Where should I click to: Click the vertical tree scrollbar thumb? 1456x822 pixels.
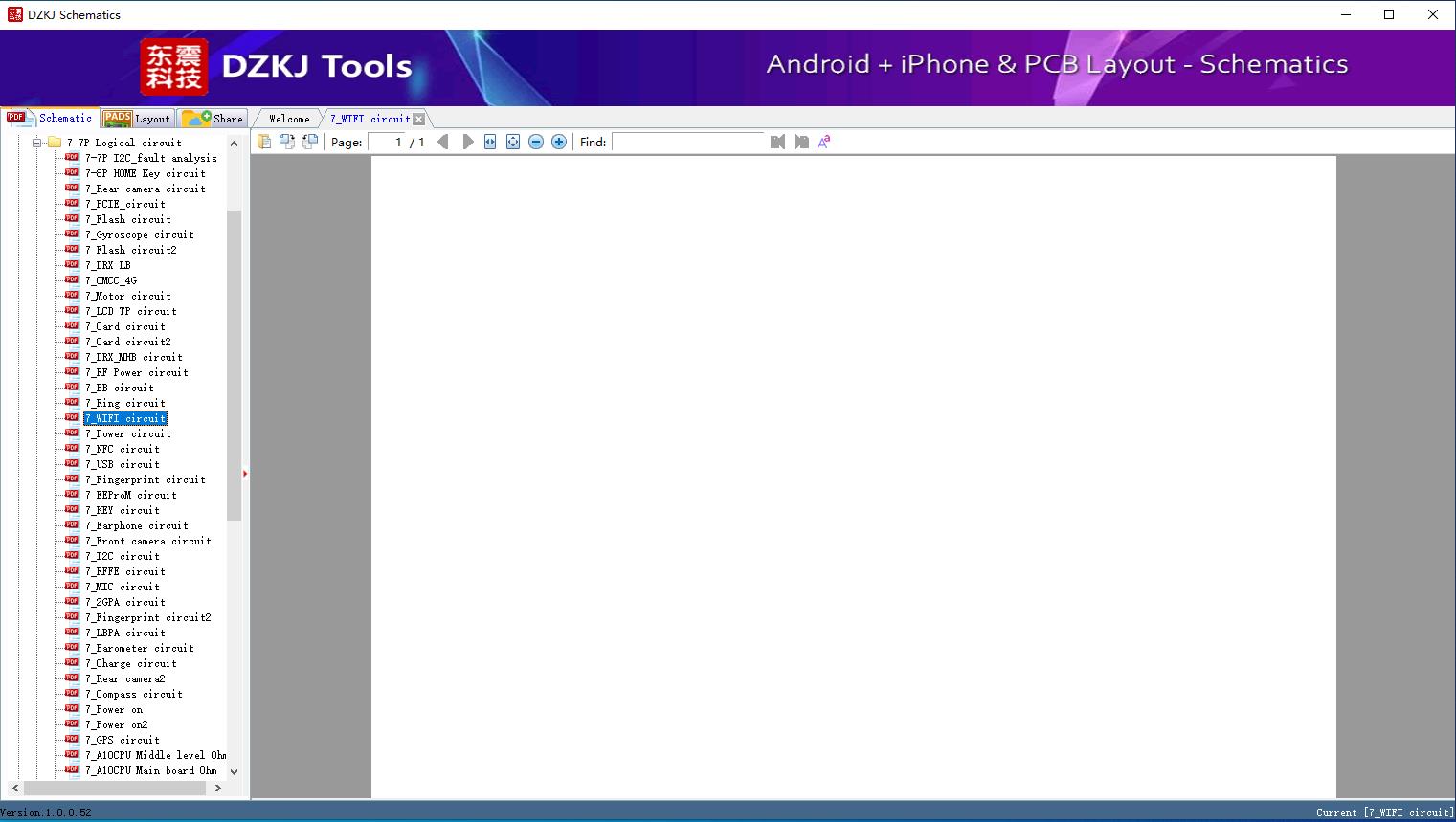pos(234,365)
